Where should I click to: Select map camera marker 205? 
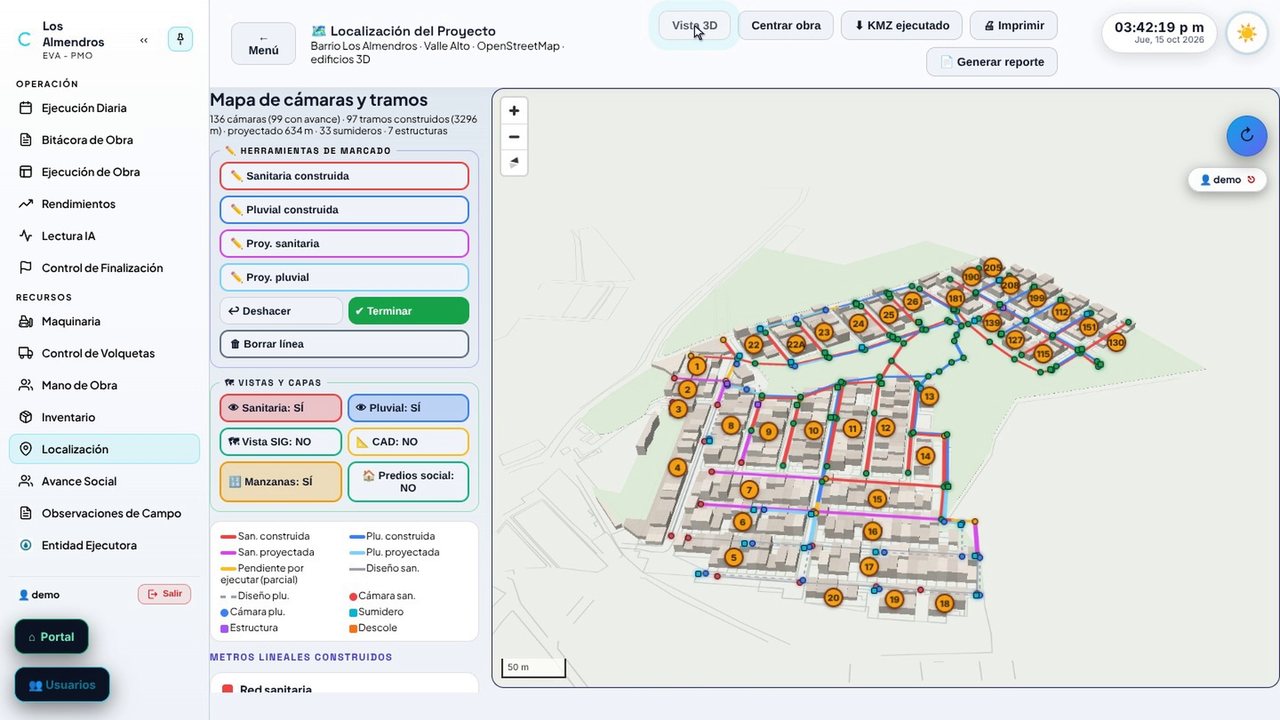tap(992, 267)
